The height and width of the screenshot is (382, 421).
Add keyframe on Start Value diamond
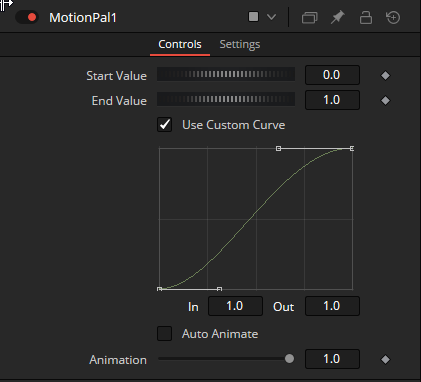[x=385, y=75]
